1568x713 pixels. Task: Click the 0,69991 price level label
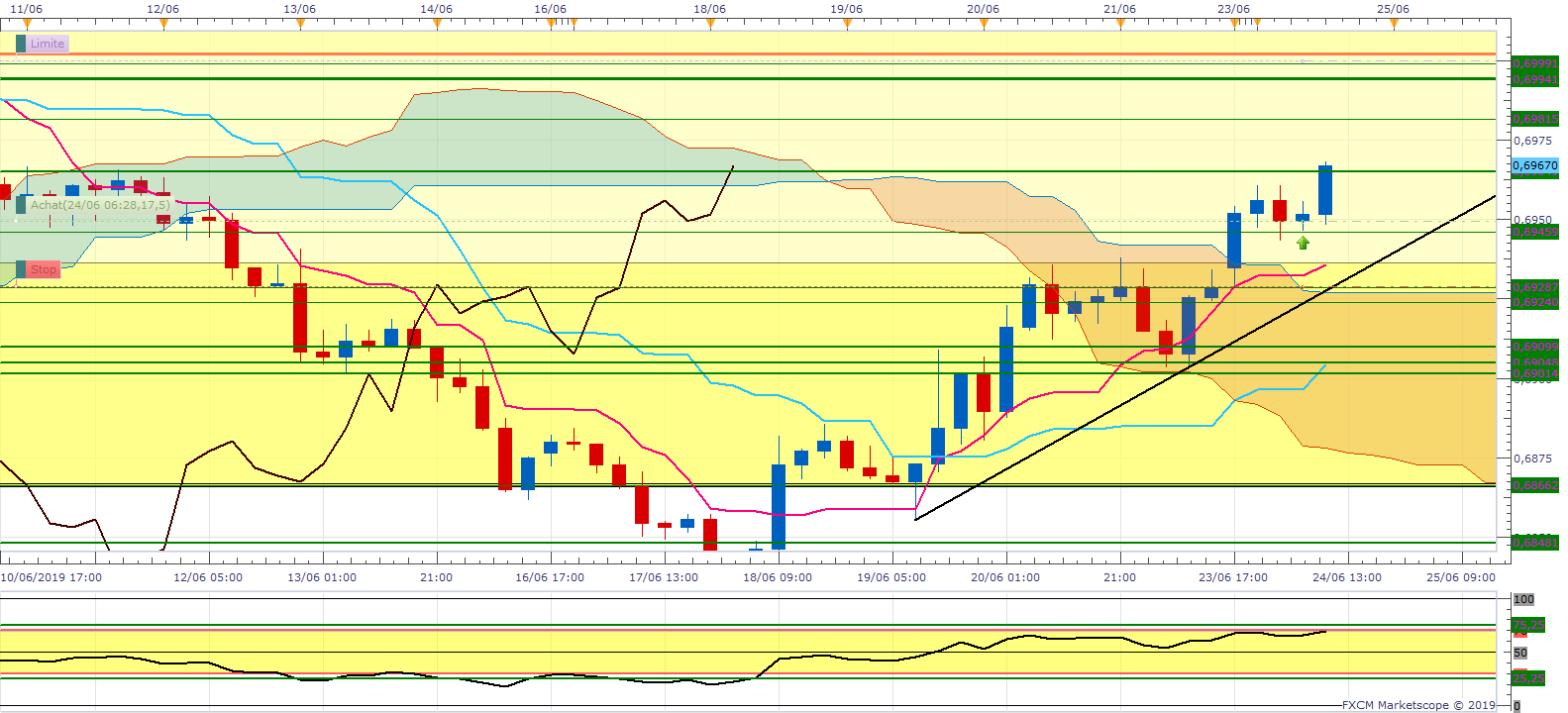pos(1535,63)
